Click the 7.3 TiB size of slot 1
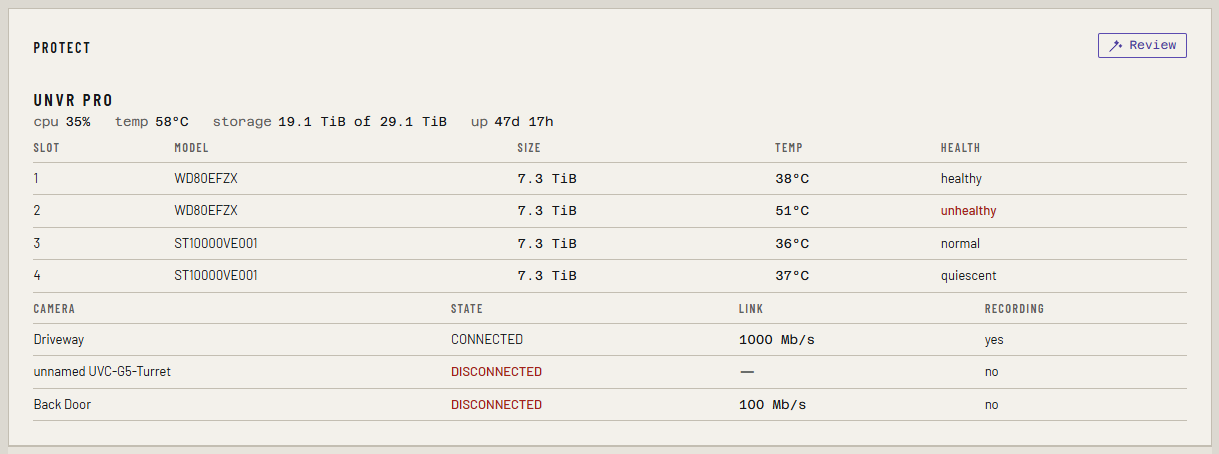The height and width of the screenshot is (454, 1219). click(x=547, y=179)
